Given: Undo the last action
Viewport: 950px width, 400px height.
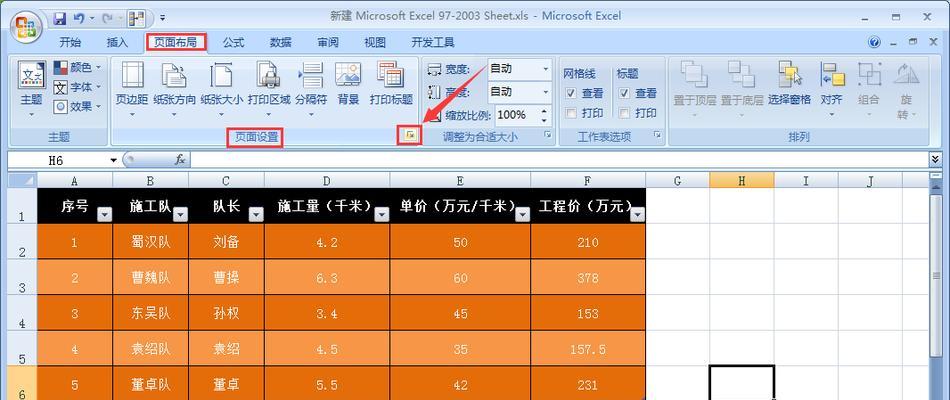Looking at the screenshot, I should click(x=79, y=18).
